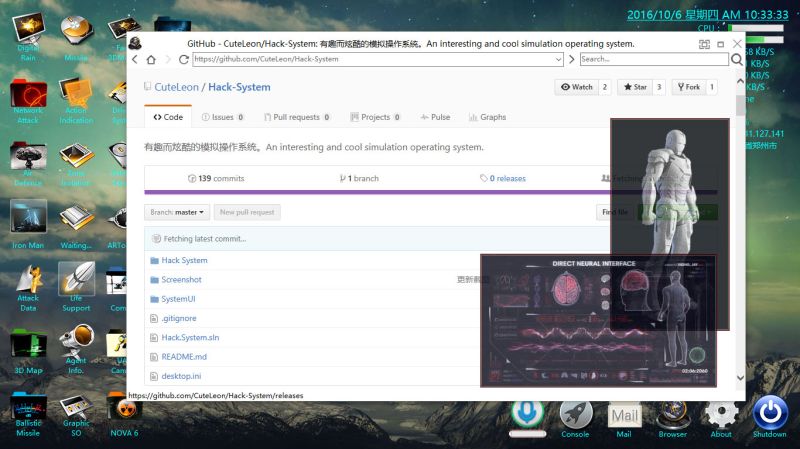The width and height of the screenshot is (800, 449).
Task: Click the microphone dock icon
Action: 528,413
